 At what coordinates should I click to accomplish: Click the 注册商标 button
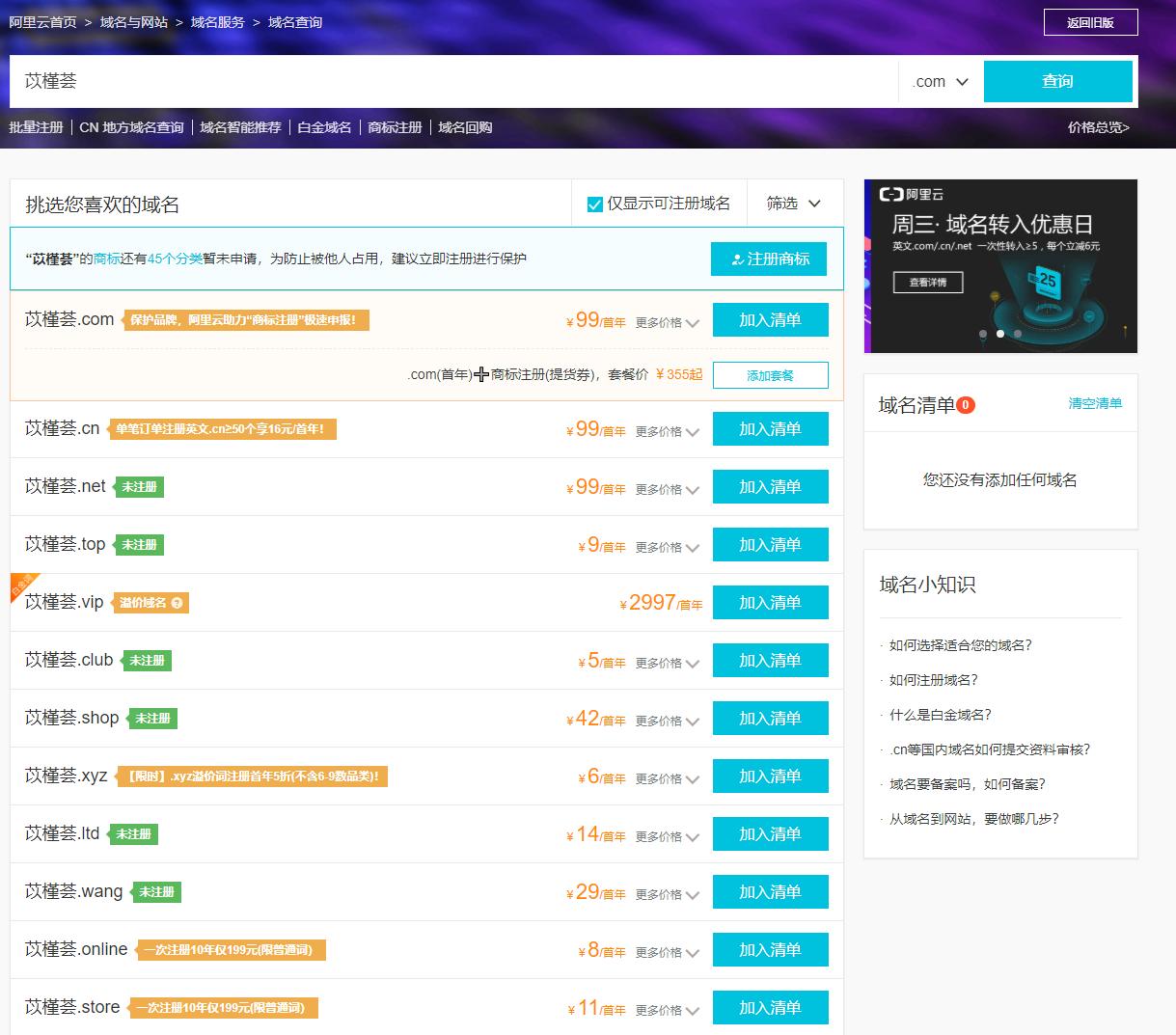click(769, 259)
